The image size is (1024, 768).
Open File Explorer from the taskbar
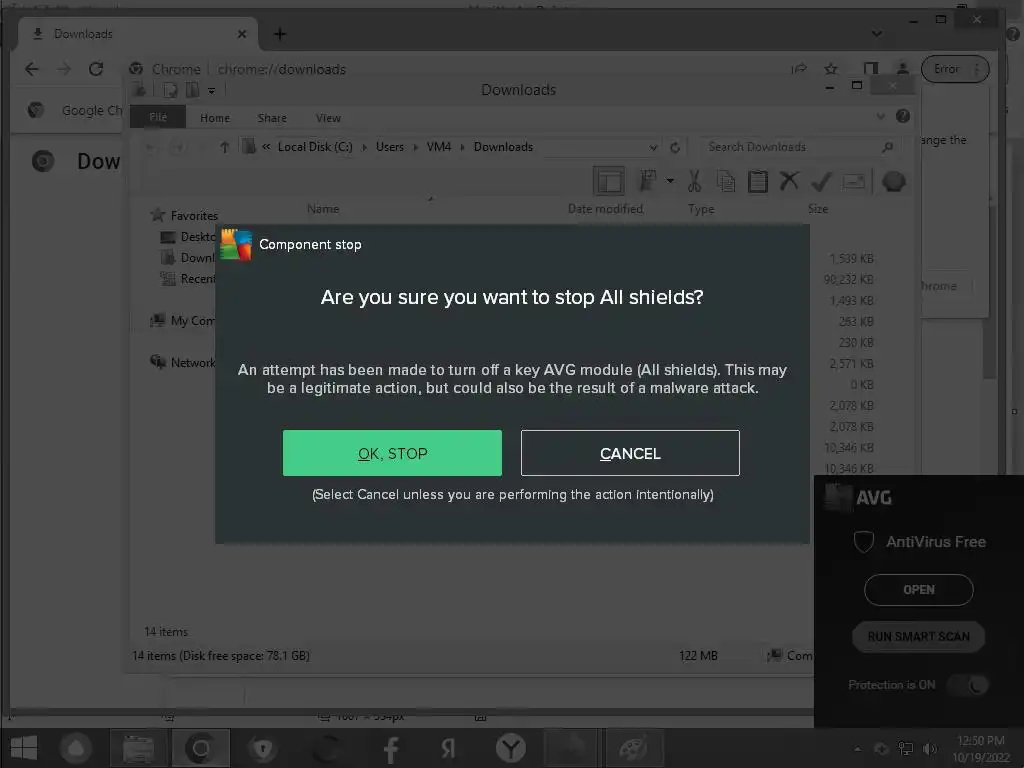[x=138, y=748]
